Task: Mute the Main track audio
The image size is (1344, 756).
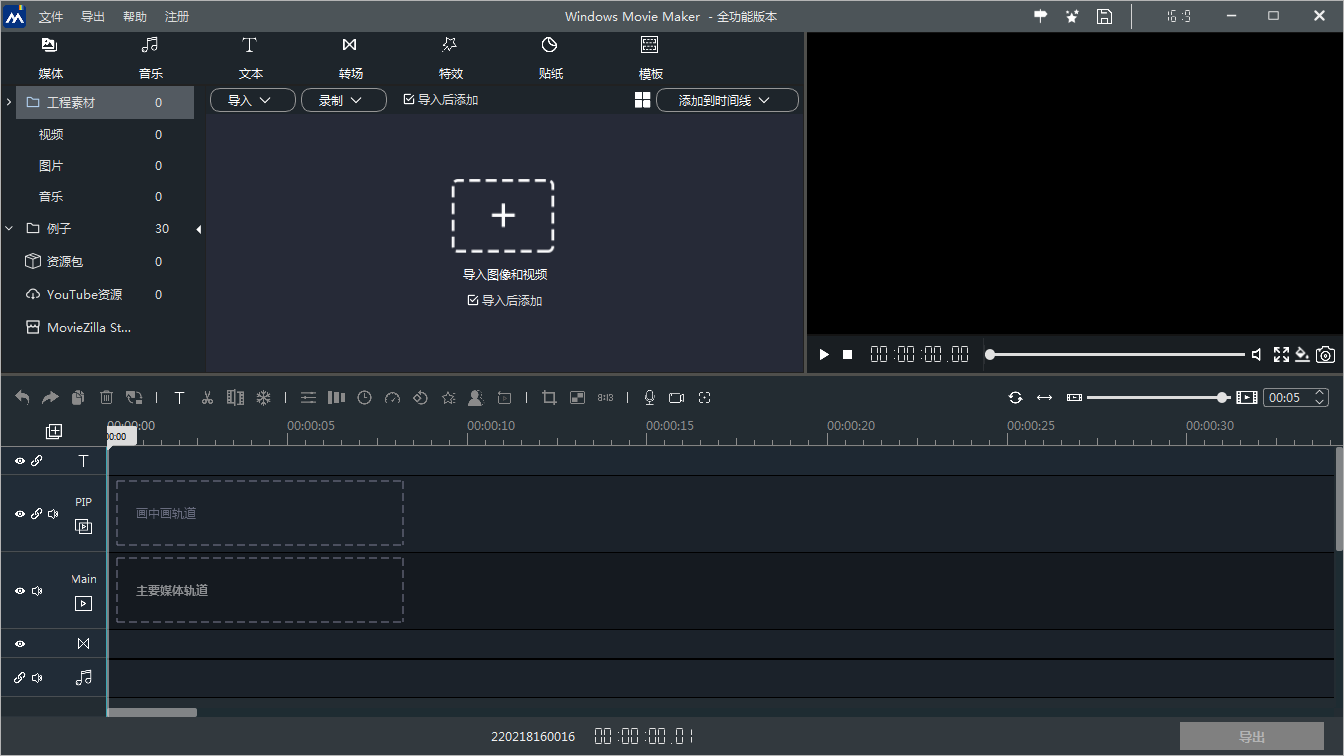Action: (37, 591)
